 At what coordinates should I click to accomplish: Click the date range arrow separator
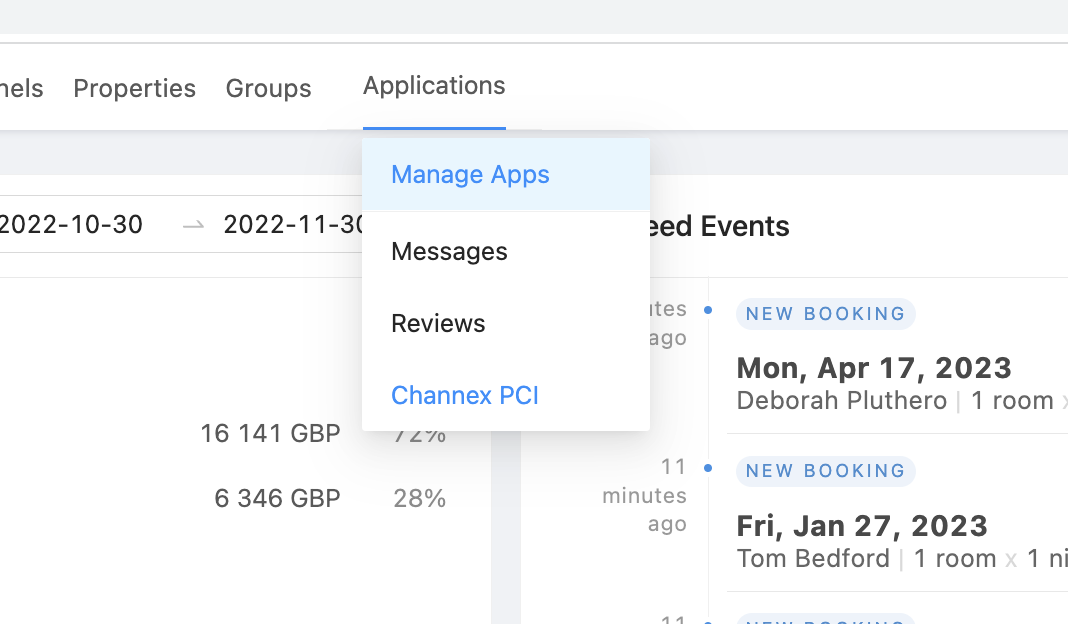193,225
